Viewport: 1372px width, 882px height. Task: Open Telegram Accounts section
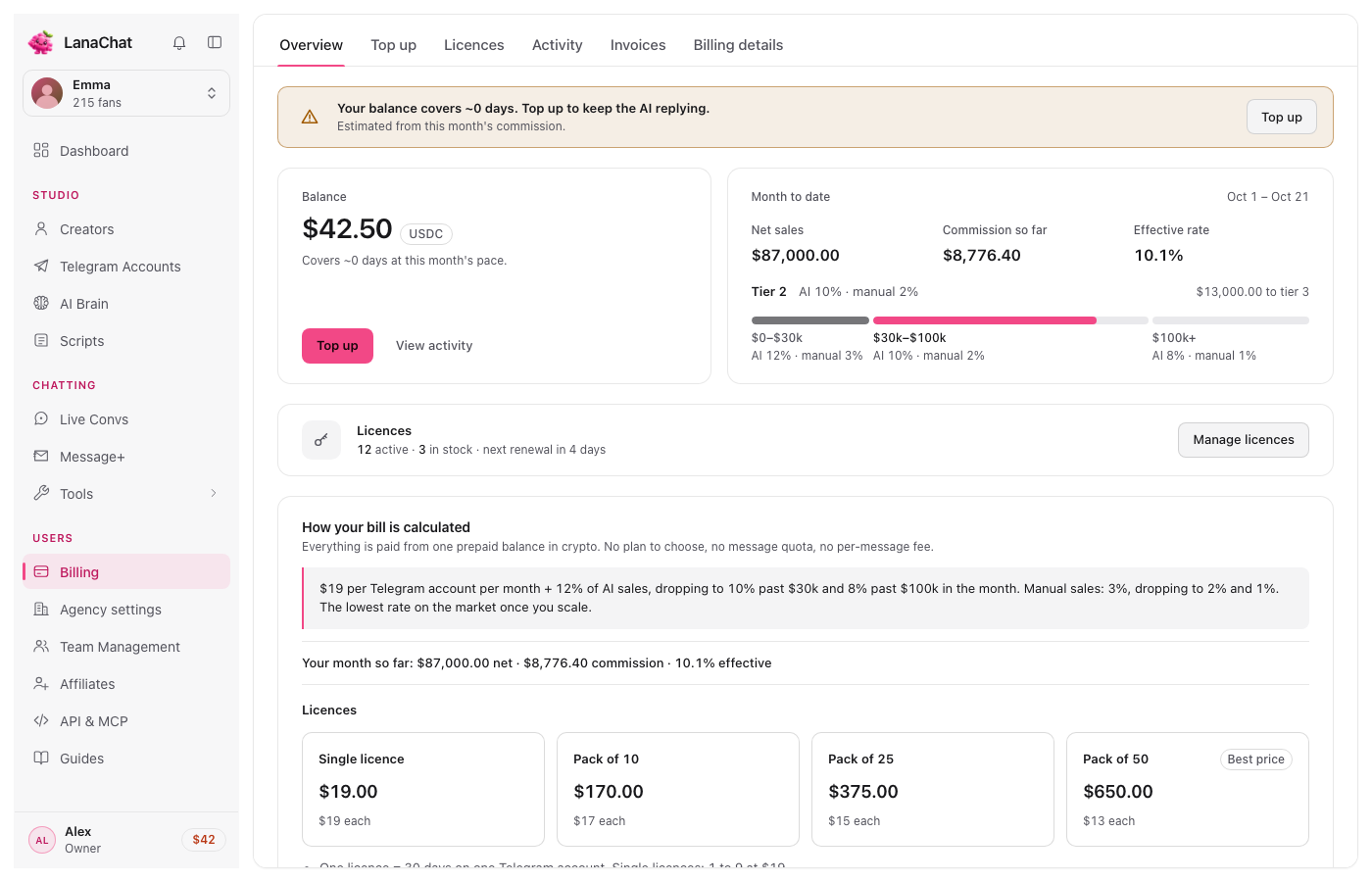[126, 267]
